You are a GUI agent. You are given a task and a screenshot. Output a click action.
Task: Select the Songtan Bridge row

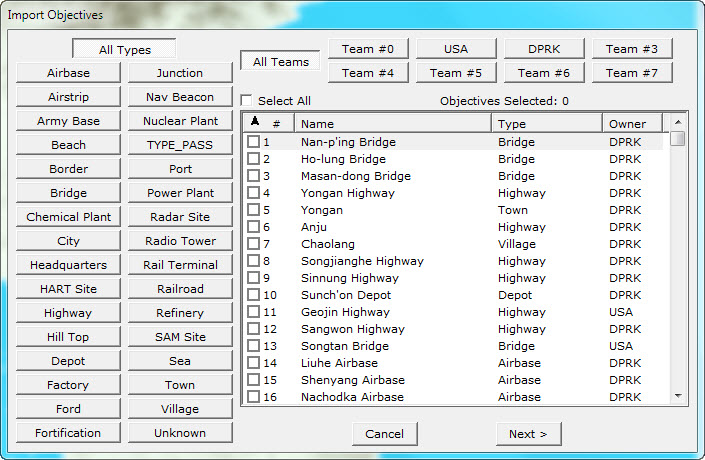[344, 346]
